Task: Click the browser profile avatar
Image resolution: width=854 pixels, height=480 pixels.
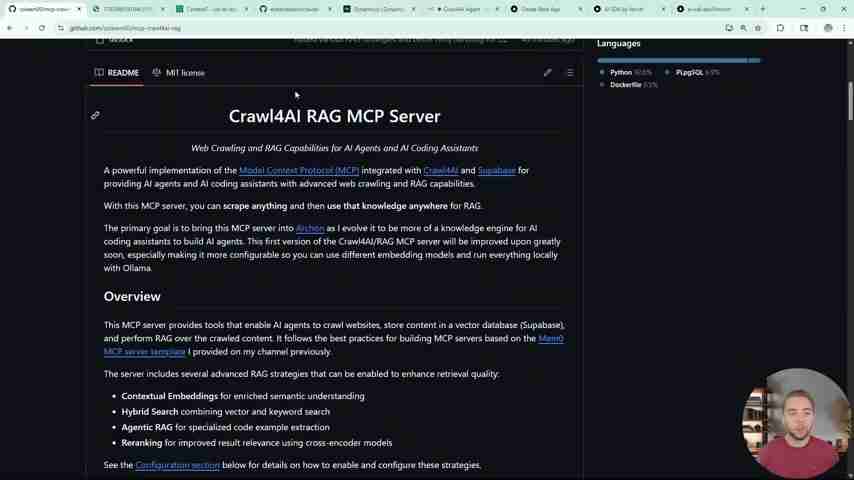Action: pos(828,28)
